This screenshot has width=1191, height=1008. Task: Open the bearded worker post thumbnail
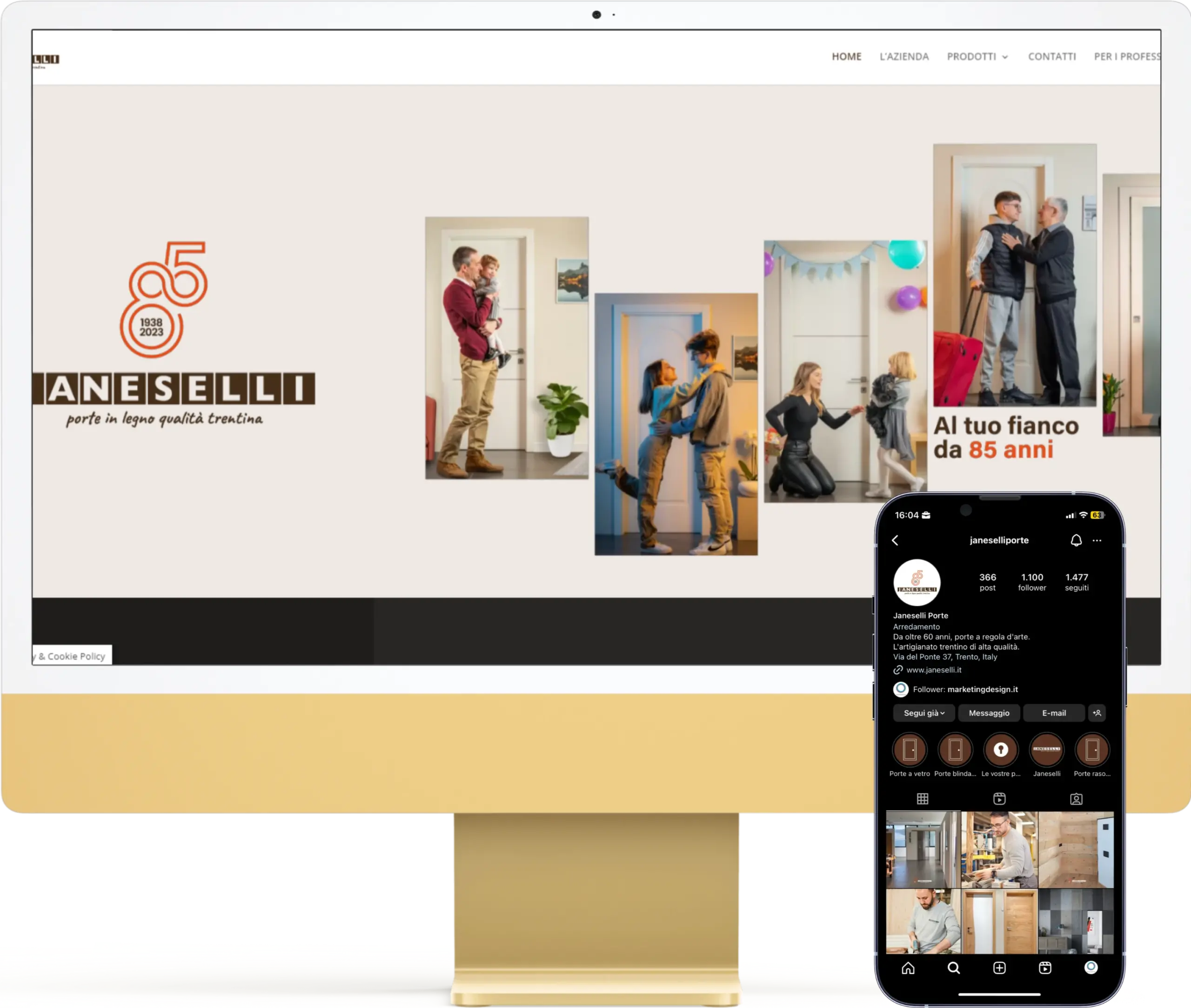click(923, 921)
